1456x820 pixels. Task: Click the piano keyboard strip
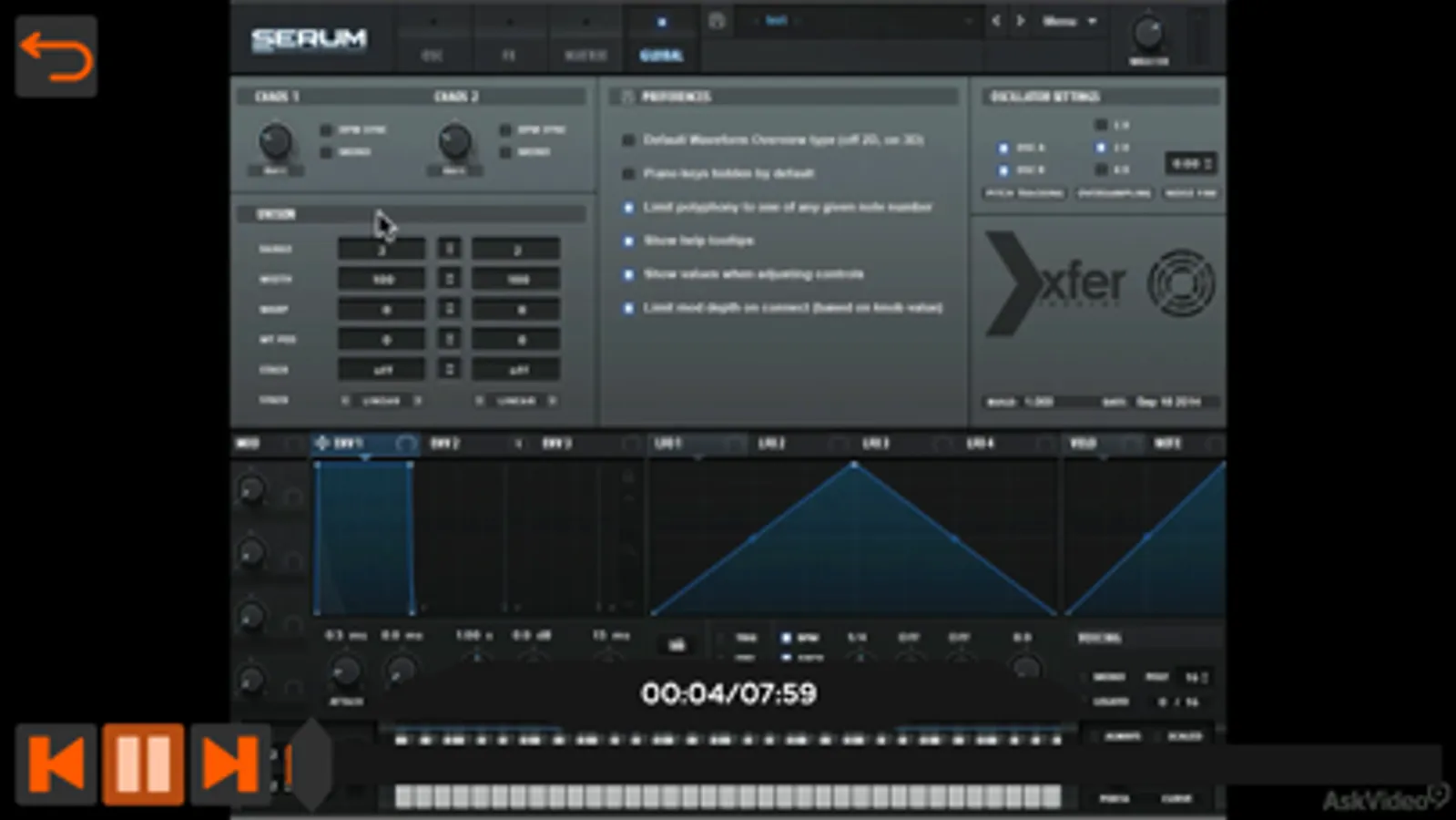pyautogui.click(x=728, y=797)
